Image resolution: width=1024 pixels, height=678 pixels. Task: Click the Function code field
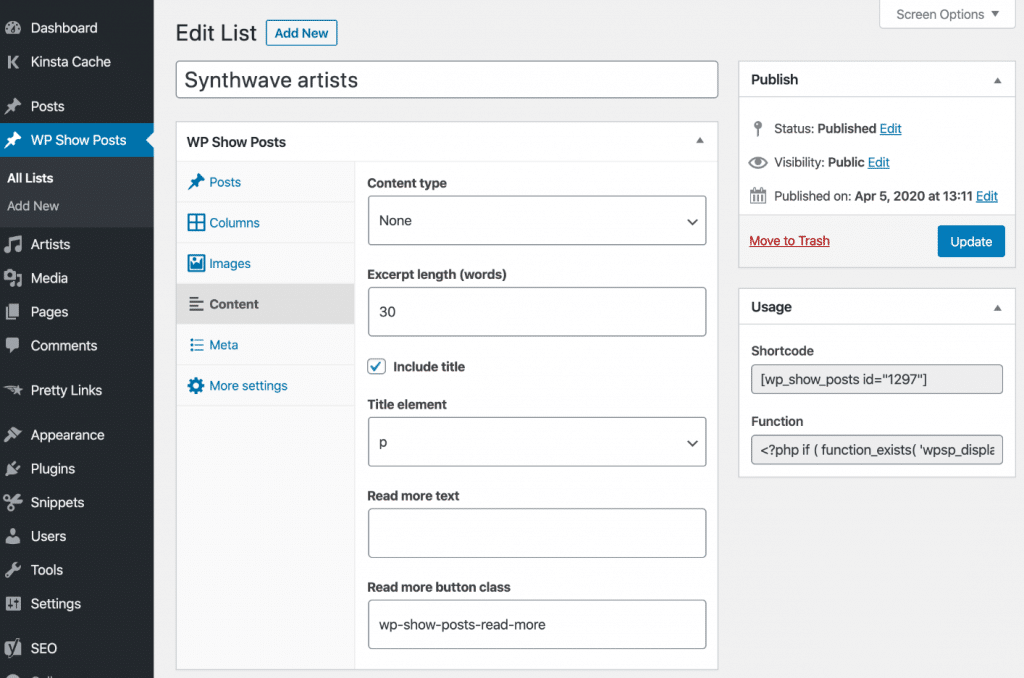point(876,449)
